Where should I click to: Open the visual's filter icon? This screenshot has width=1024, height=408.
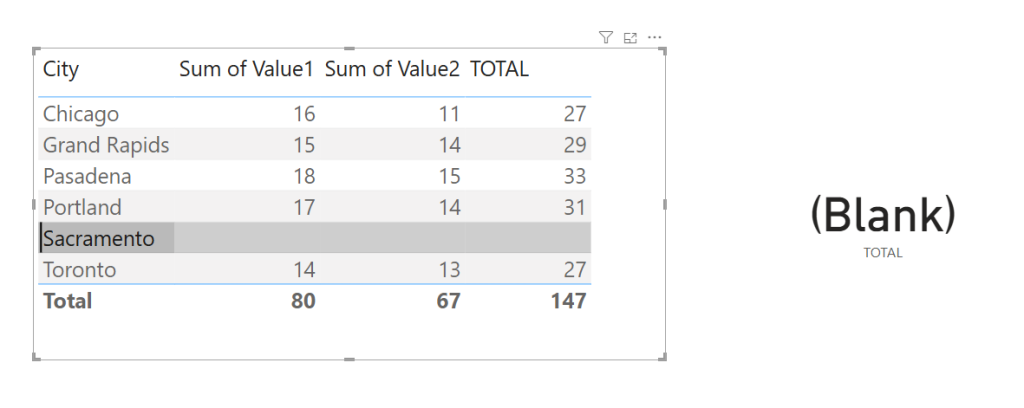pos(605,37)
